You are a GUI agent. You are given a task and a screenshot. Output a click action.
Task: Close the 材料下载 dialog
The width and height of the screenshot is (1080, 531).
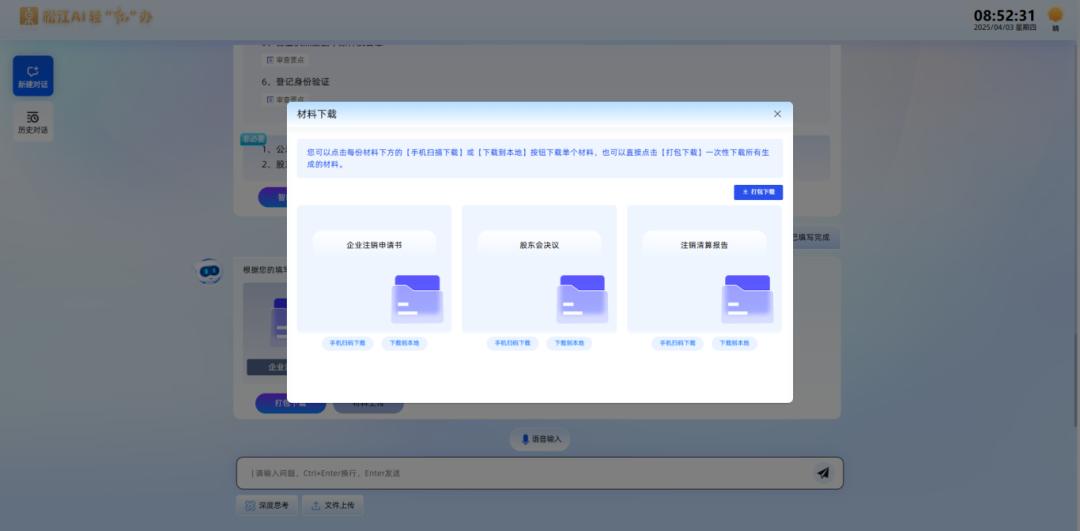[777, 114]
